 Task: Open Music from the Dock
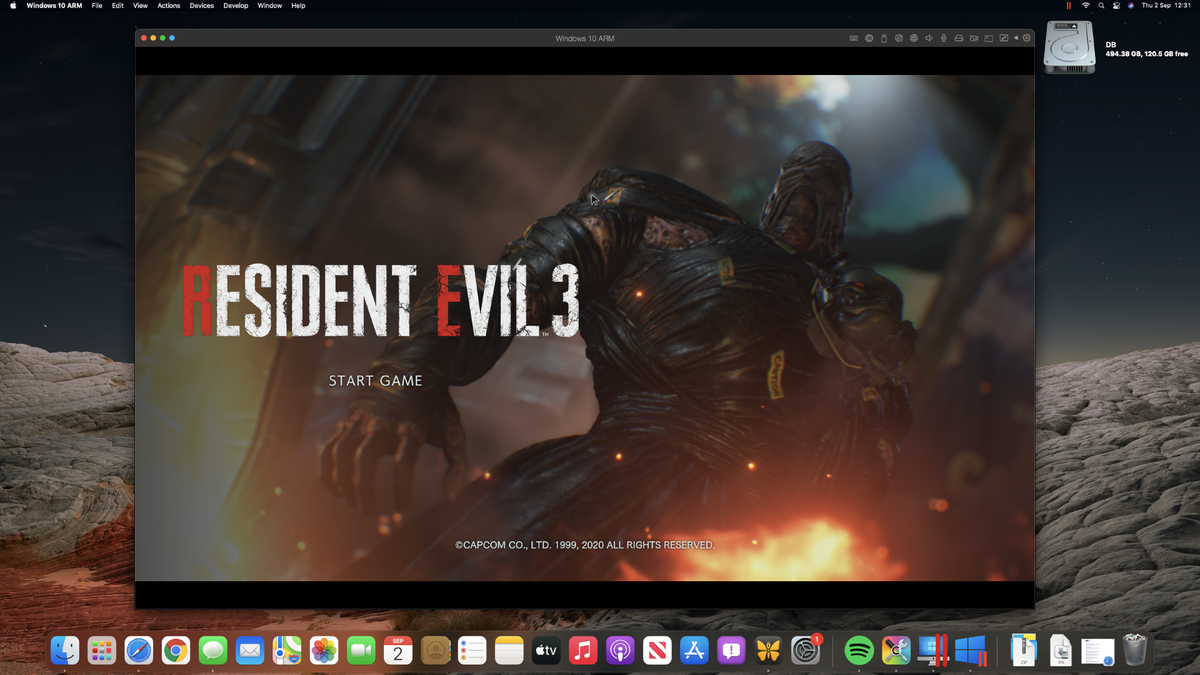(583, 650)
